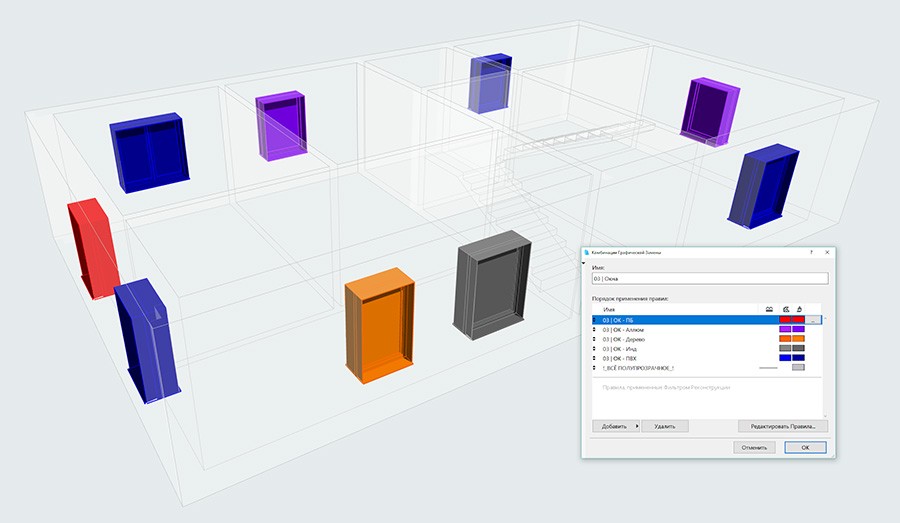Click the Удалить button
The image size is (900, 523).
click(665, 427)
